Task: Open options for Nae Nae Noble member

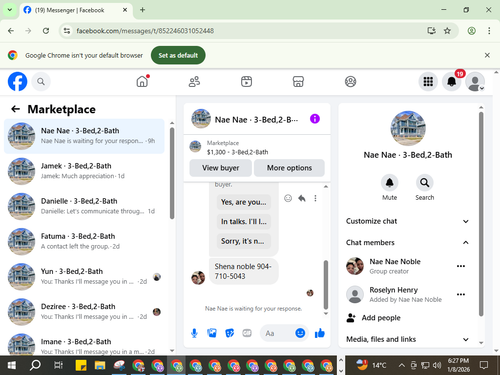Action: (461, 266)
